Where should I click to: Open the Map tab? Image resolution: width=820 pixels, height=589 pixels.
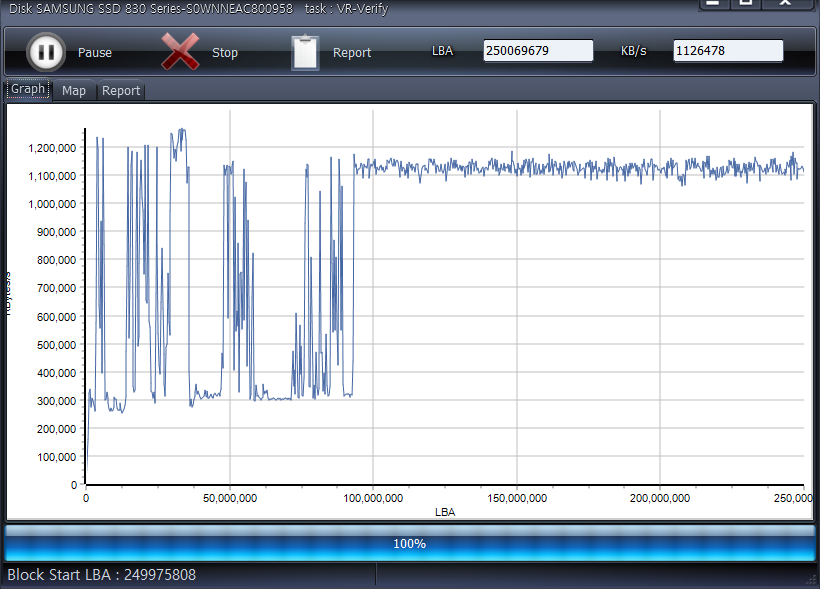coord(74,91)
